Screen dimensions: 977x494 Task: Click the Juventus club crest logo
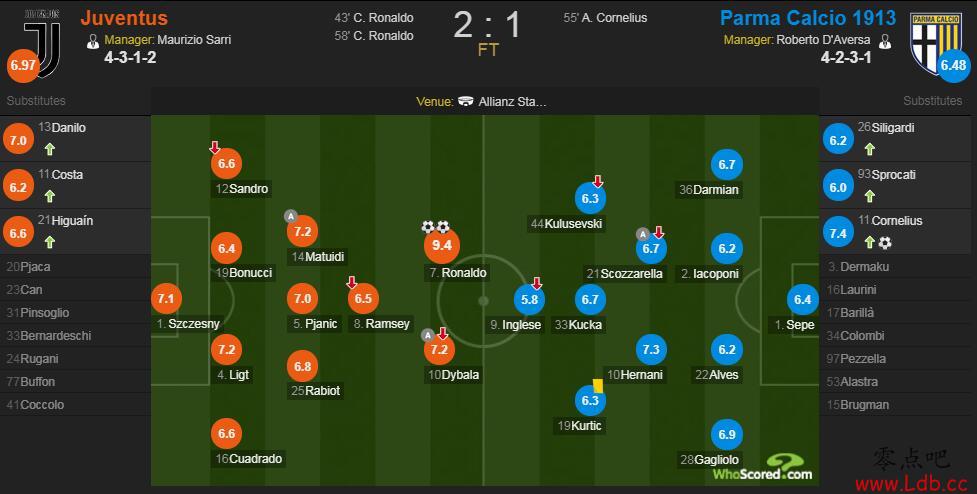coord(42,44)
